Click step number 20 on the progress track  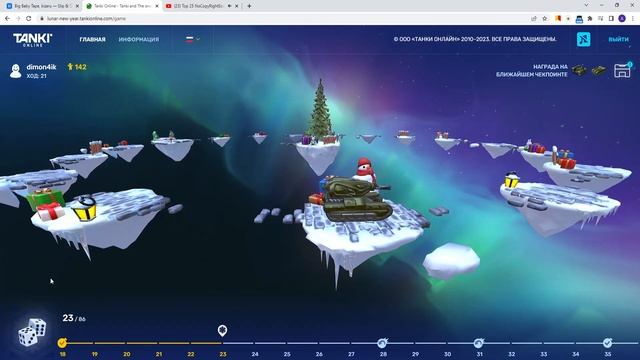[x=127, y=354]
